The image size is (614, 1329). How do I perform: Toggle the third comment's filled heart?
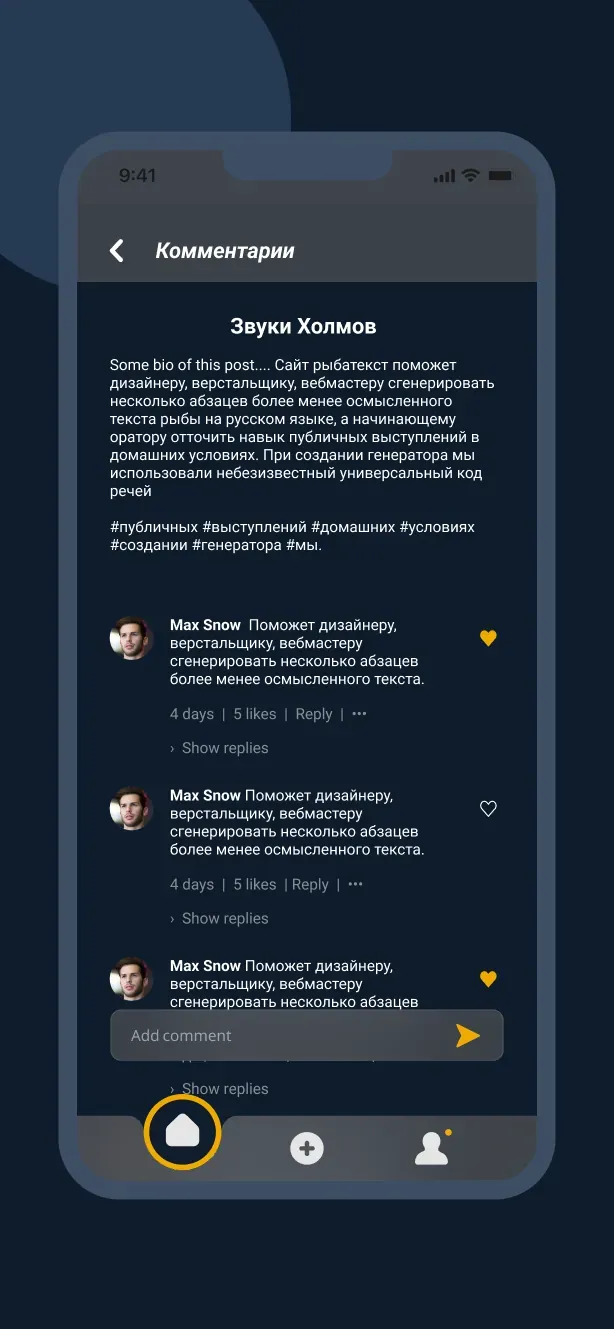coord(488,979)
